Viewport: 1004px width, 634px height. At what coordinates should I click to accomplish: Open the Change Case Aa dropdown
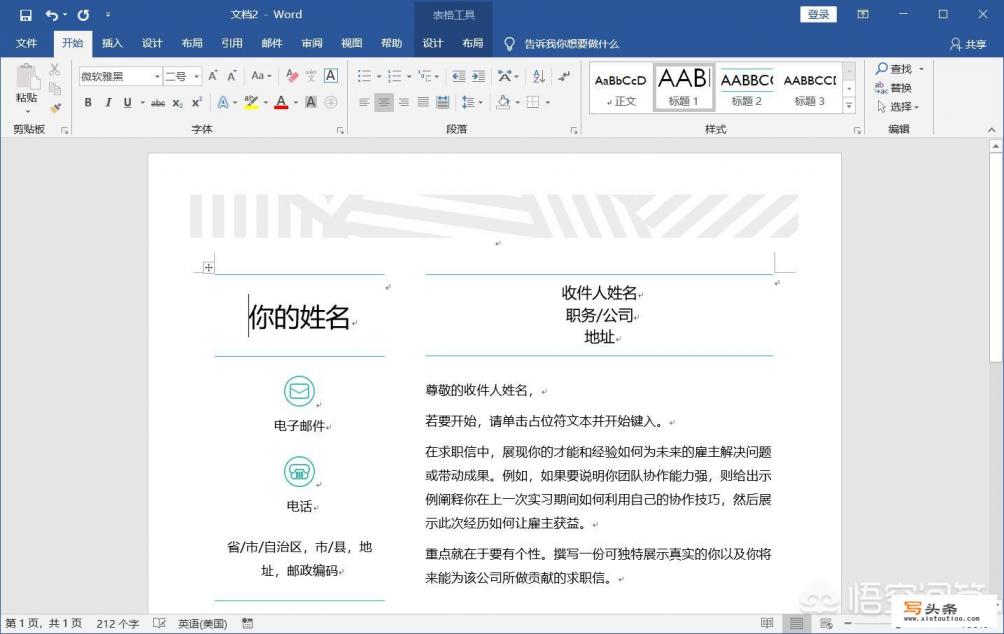pos(261,76)
